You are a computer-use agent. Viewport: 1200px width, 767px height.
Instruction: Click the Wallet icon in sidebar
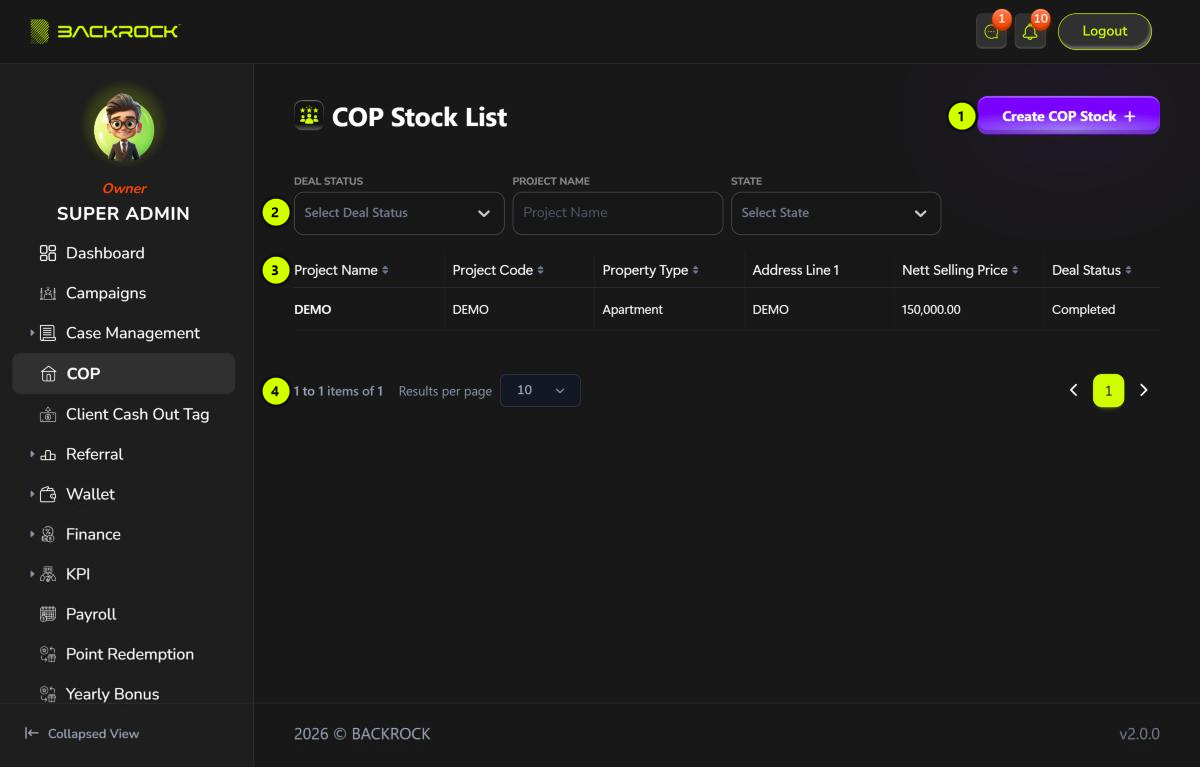point(48,494)
